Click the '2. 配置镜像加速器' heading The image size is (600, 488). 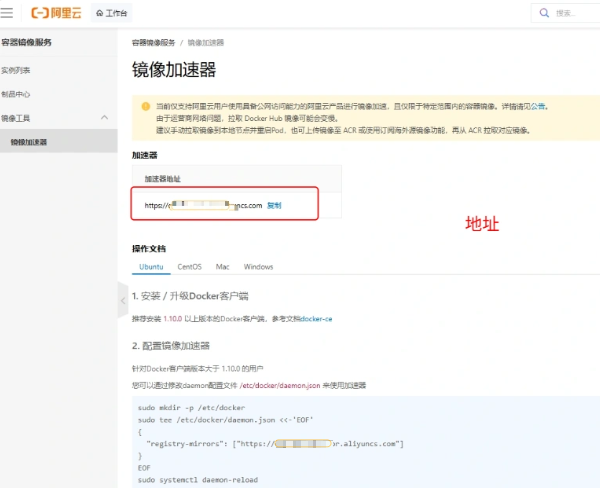tap(171, 346)
